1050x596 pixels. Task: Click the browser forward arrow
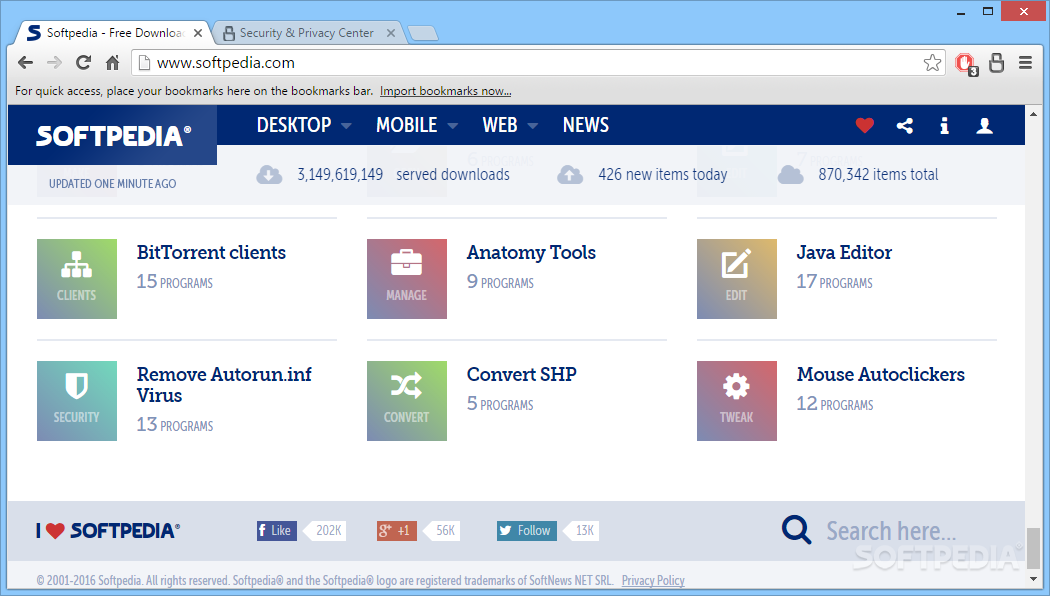coord(54,63)
